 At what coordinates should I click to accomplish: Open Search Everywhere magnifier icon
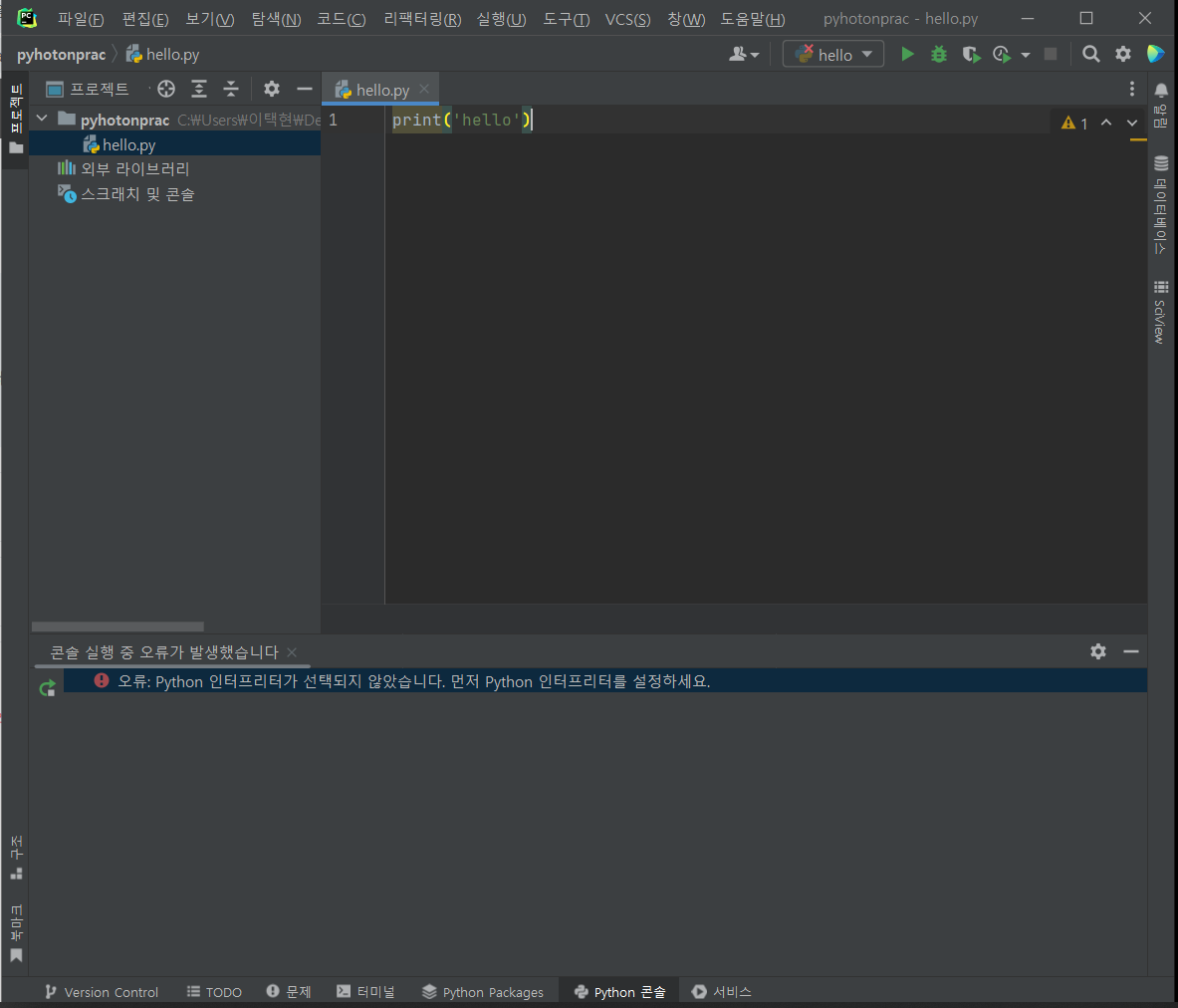click(x=1090, y=54)
